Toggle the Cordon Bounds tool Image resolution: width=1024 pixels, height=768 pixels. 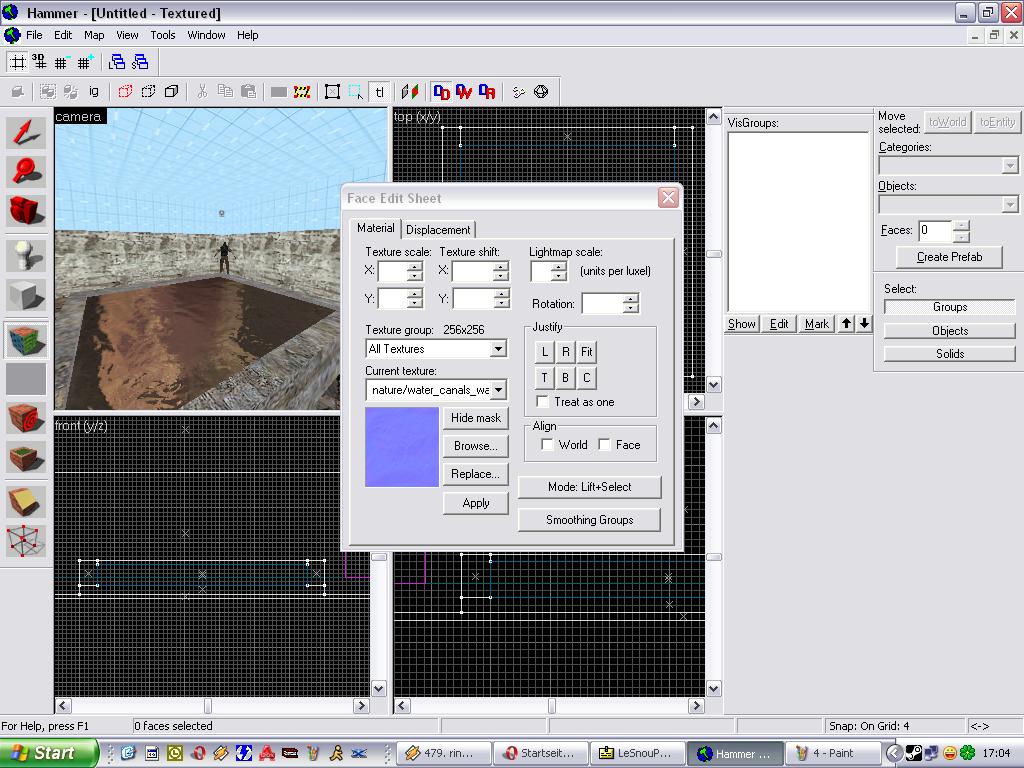(x=301, y=91)
